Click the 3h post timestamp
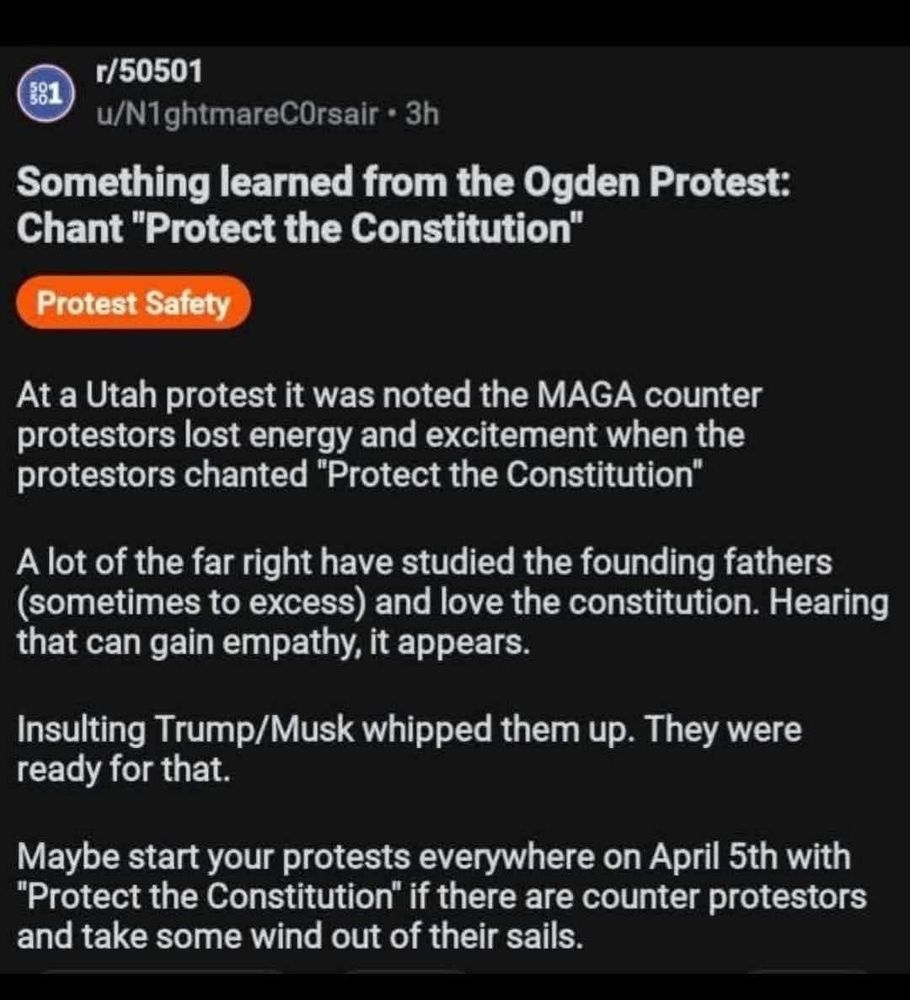The image size is (910, 1000). coord(423,114)
